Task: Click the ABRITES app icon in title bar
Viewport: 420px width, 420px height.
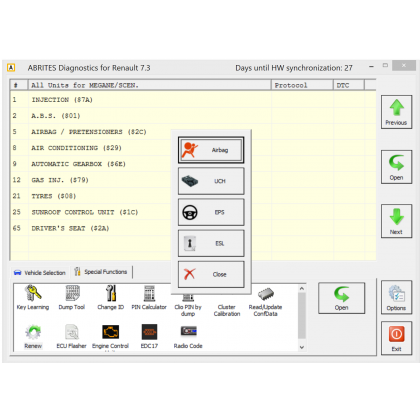Action: (x=11, y=68)
